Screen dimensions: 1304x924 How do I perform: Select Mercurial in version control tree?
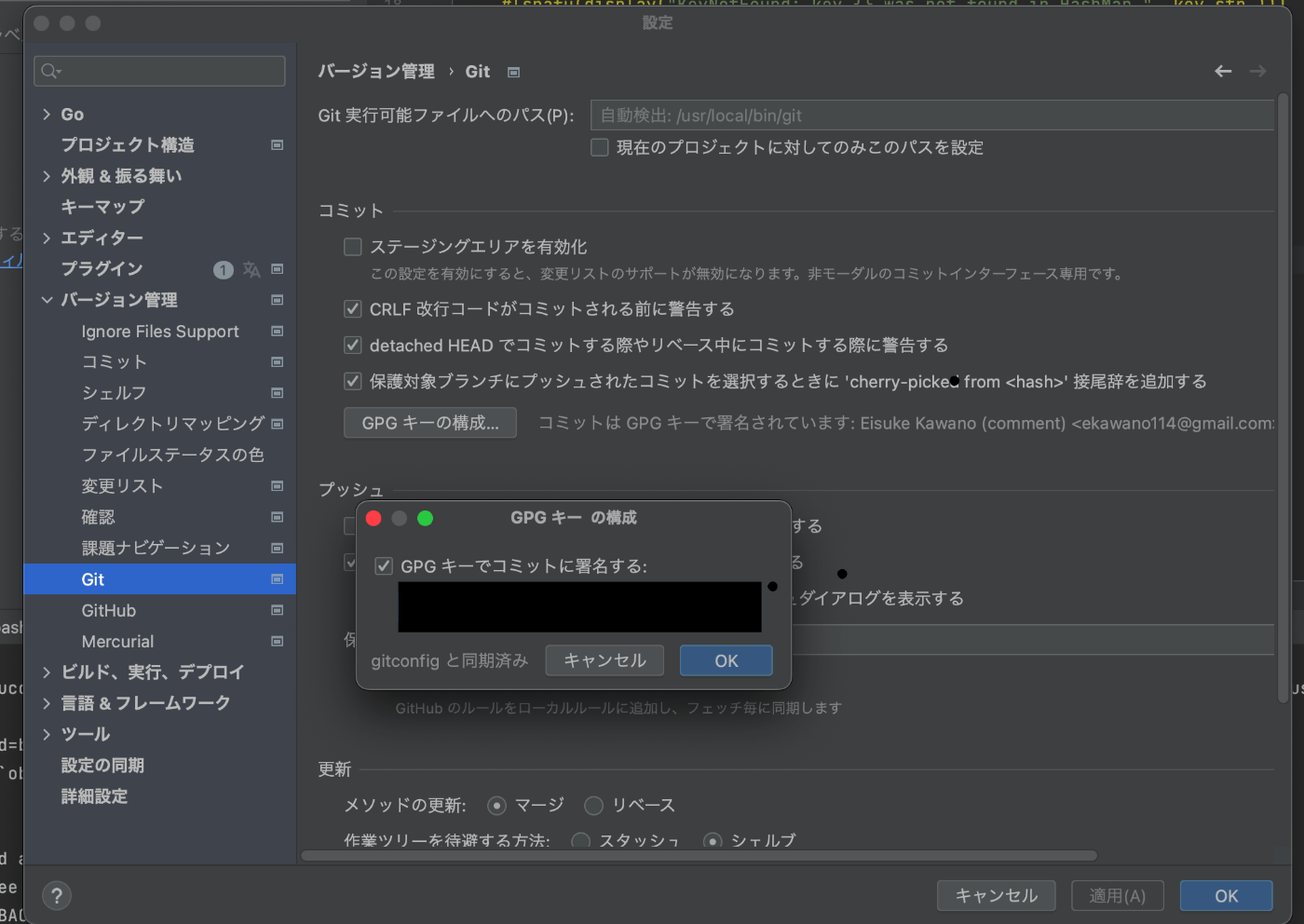click(117, 642)
